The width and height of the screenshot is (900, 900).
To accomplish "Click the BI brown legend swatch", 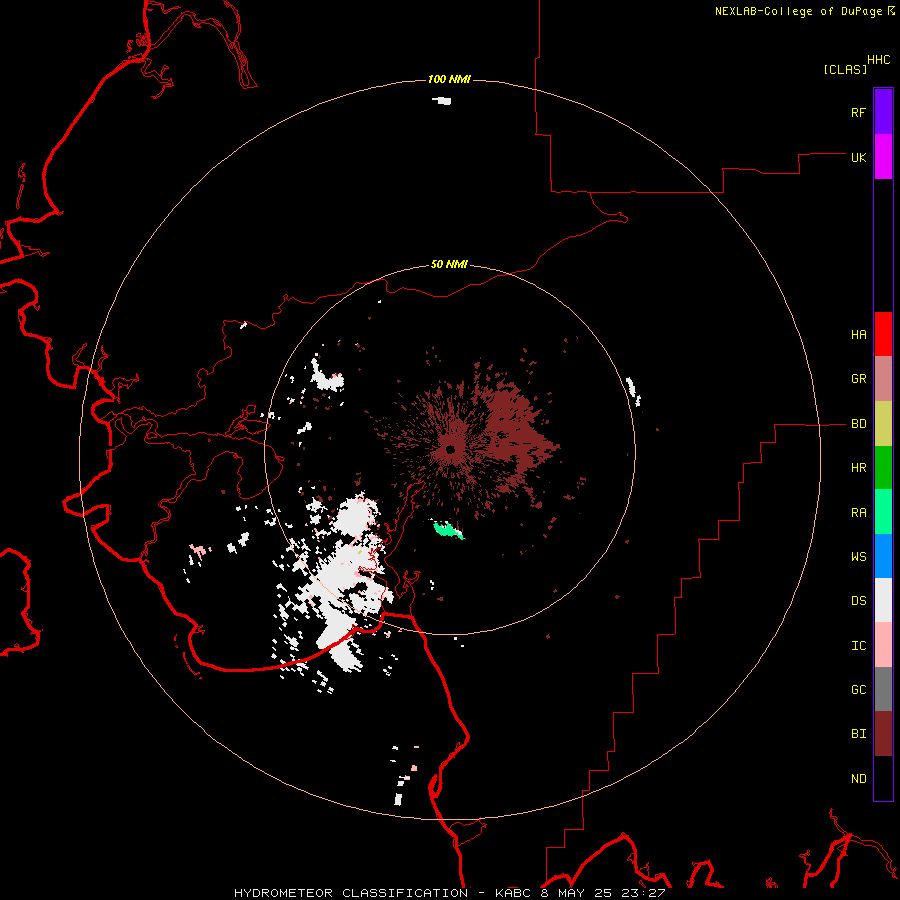I will 883,734.
